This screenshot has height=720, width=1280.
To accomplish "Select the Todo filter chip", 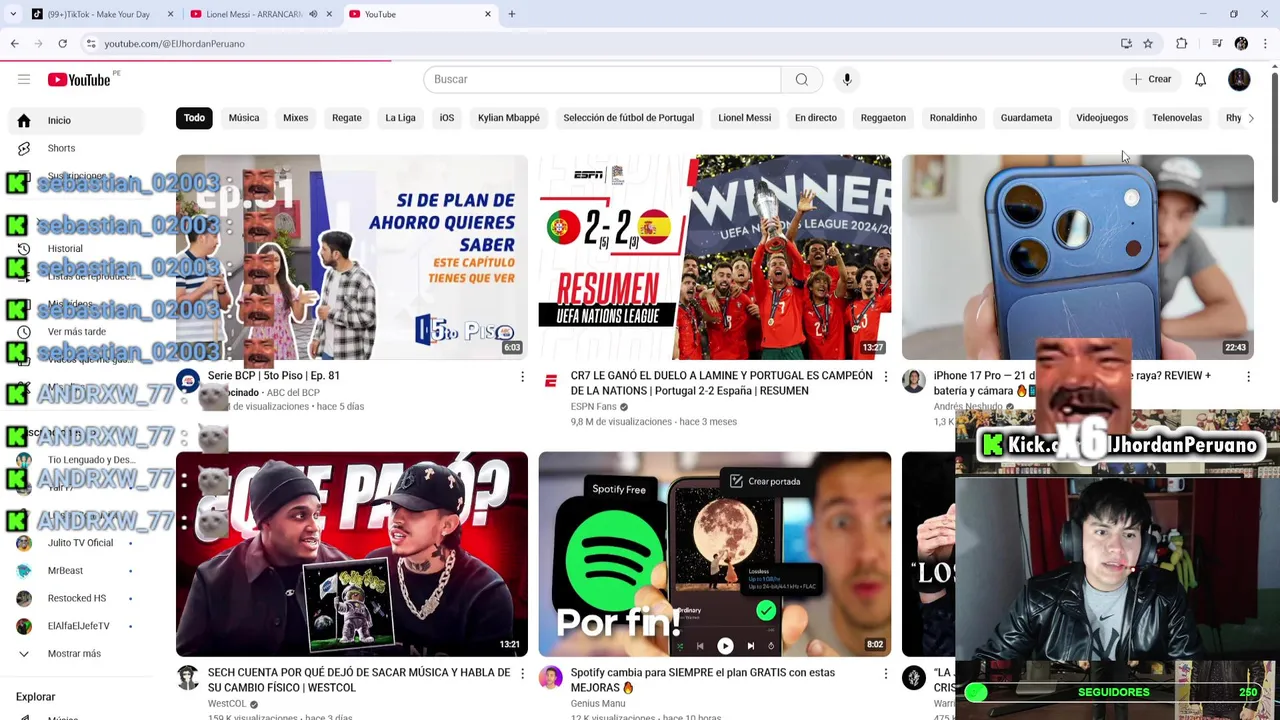I will click(x=194, y=118).
